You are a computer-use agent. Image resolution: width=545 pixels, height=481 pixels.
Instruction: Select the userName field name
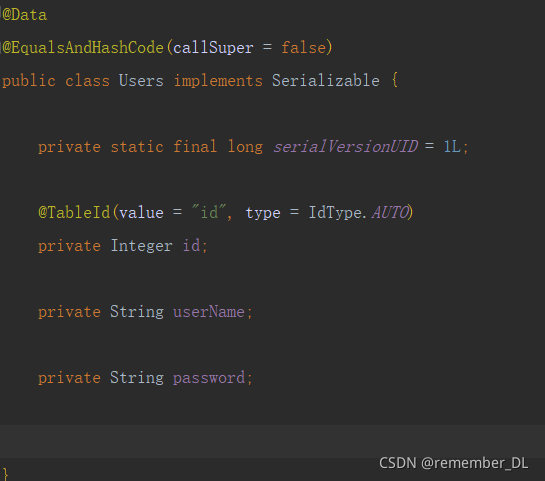pyautogui.click(x=209, y=312)
